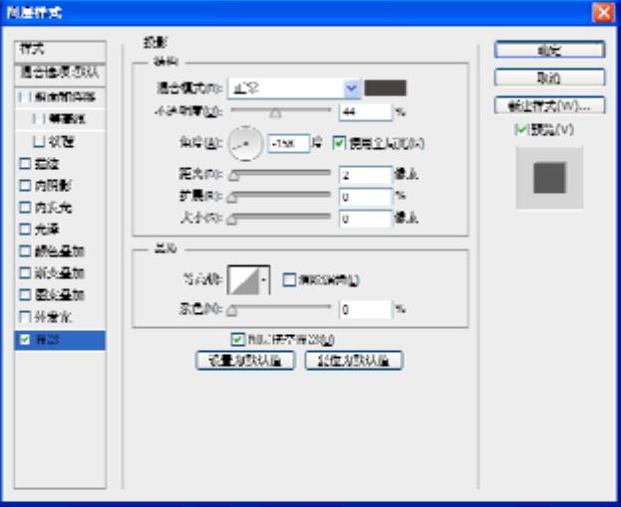Open the contour picker dropdown arrow
The width and height of the screenshot is (621, 507).
click(264, 280)
